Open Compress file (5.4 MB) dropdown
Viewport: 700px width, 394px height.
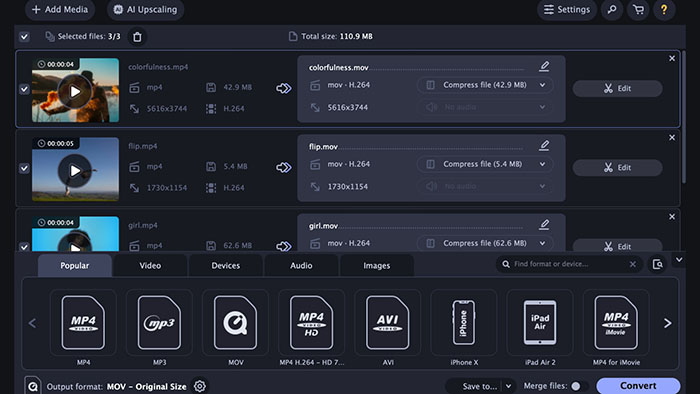[x=485, y=164]
